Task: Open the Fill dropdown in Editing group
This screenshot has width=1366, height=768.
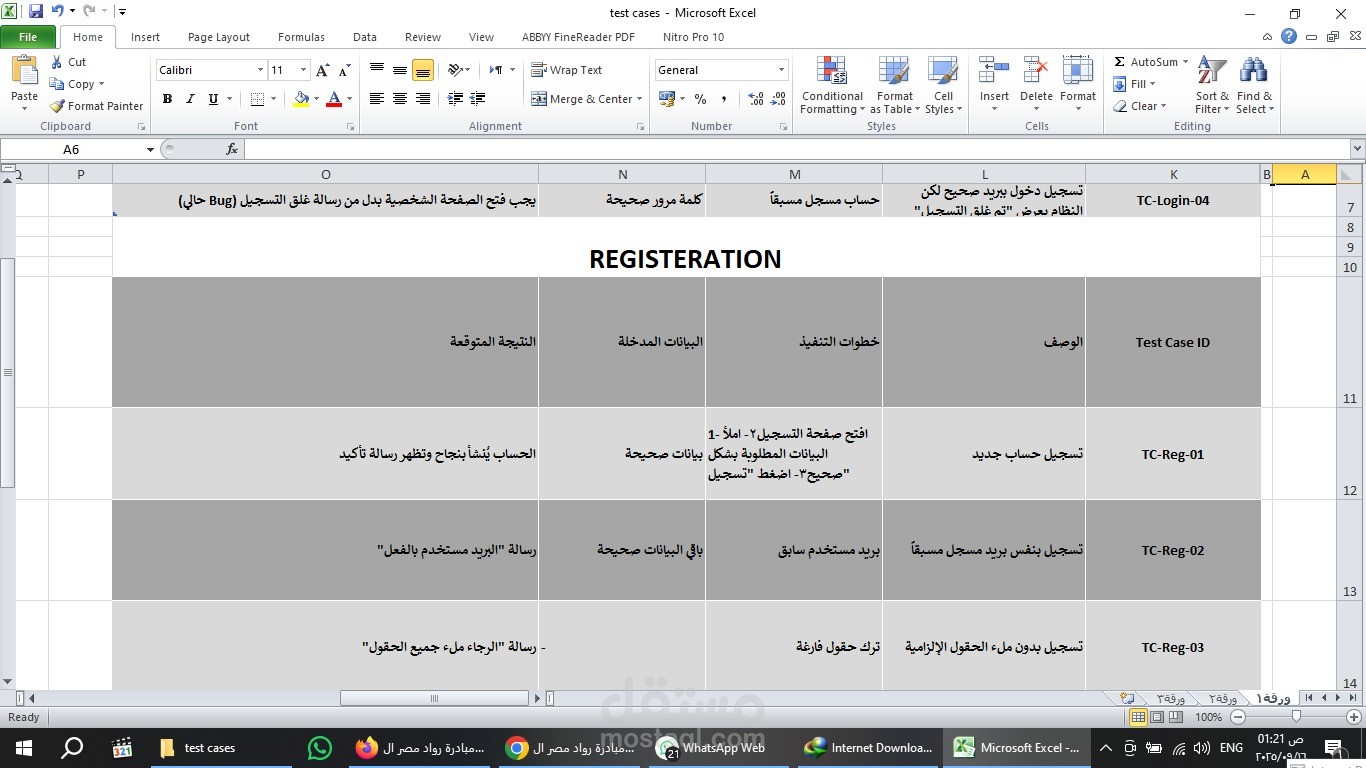Action: point(1139,84)
